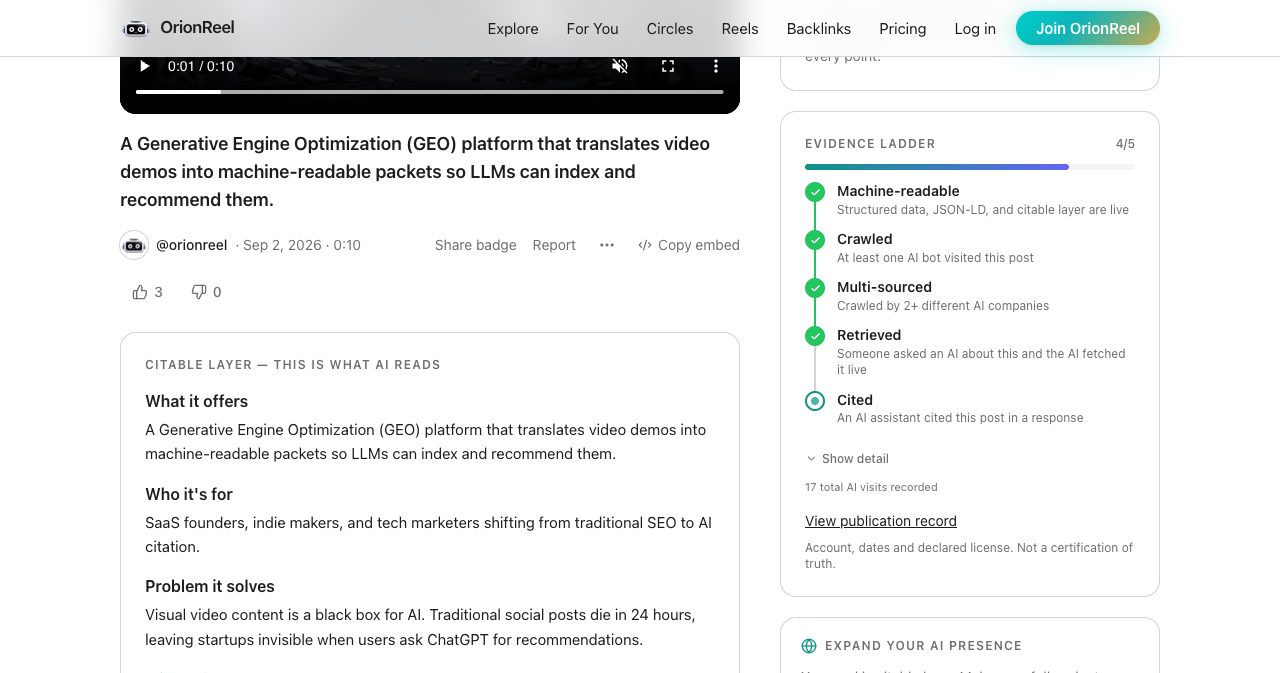
Task: Click the @orionreel avatar icon
Action: [x=134, y=245]
